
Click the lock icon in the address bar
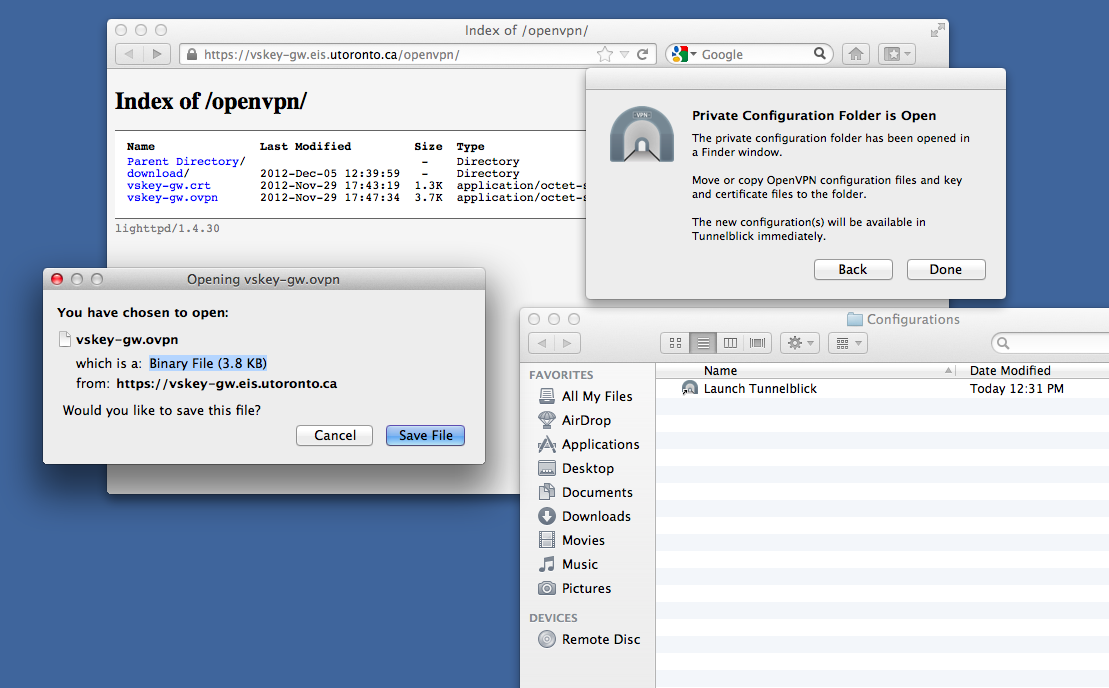point(192,54)
